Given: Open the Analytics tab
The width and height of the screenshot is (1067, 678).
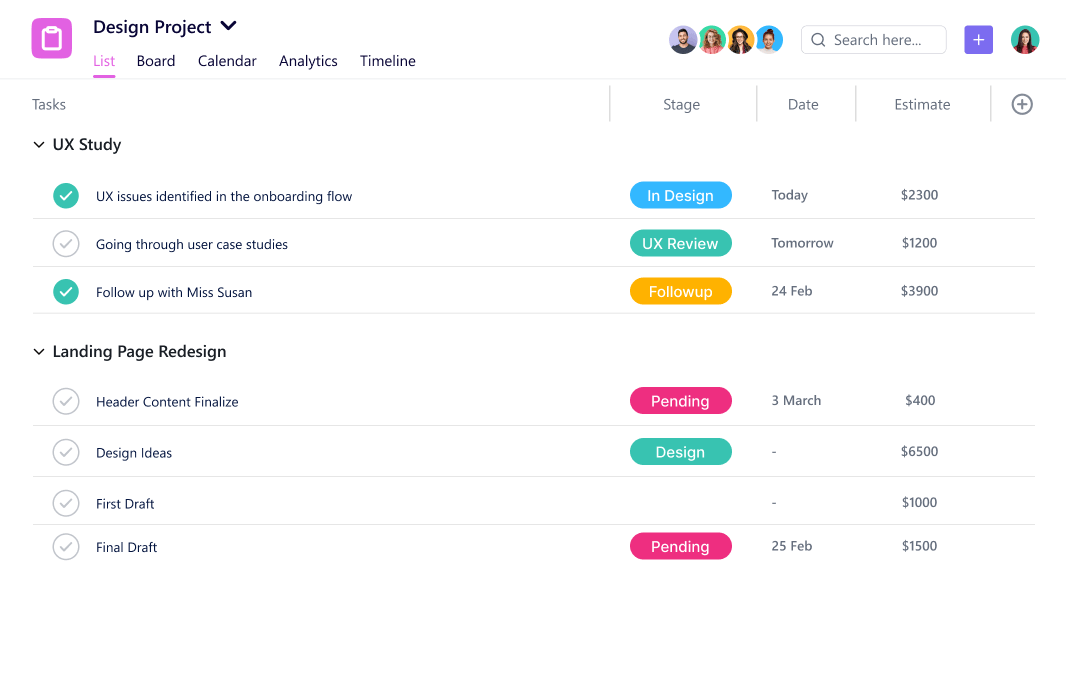Looking at the screenshot, I should (x=308, y=61).
